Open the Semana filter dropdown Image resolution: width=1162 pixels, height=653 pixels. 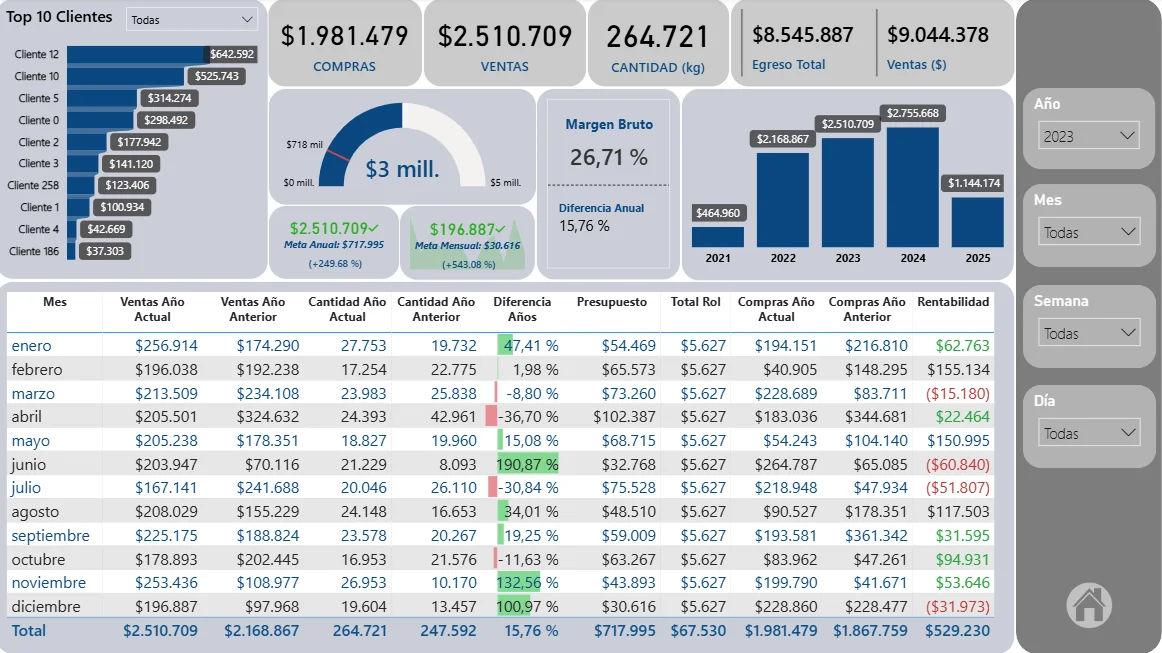1089,333
